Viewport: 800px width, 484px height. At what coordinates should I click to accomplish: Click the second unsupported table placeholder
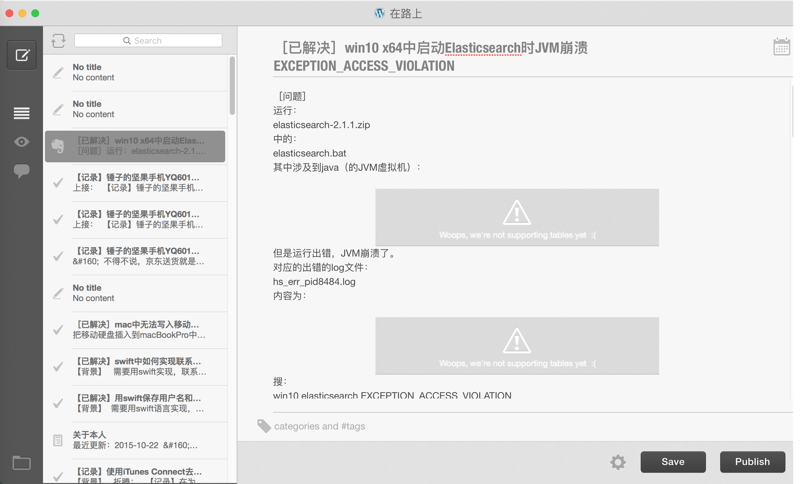point(517,346)
